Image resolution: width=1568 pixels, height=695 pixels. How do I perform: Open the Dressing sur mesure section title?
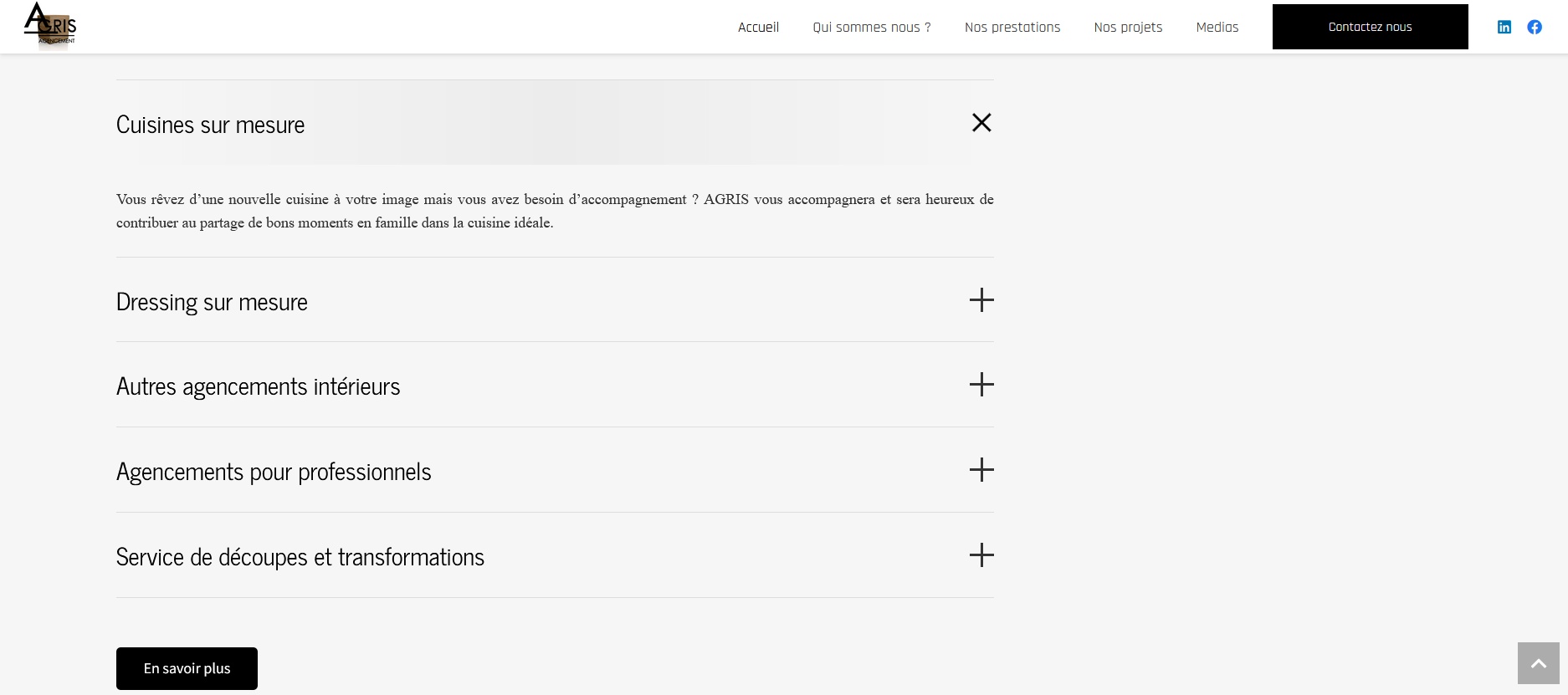point(212,302)
